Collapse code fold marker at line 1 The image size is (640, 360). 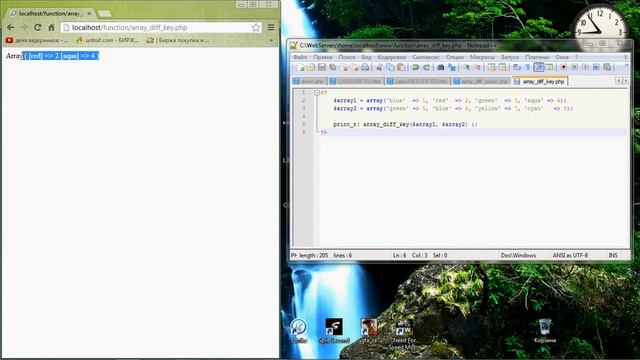click(x=317, y=93)
